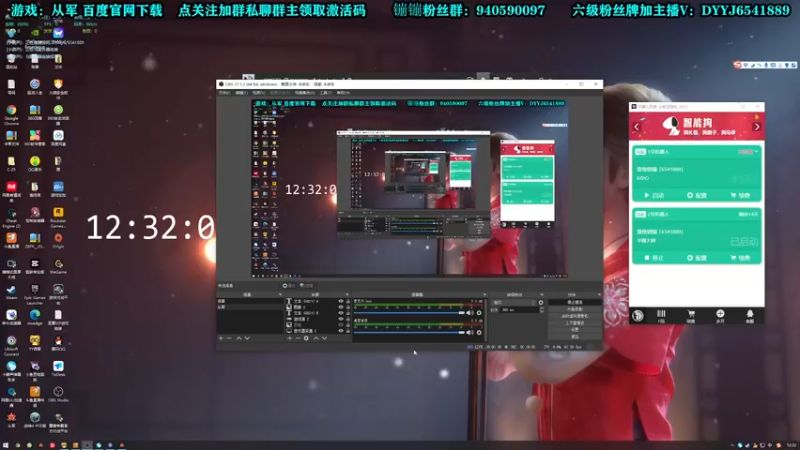Click 设置 button in OBS controls
This screenshot has width=800, height=450.
click(x=575, y=330)
